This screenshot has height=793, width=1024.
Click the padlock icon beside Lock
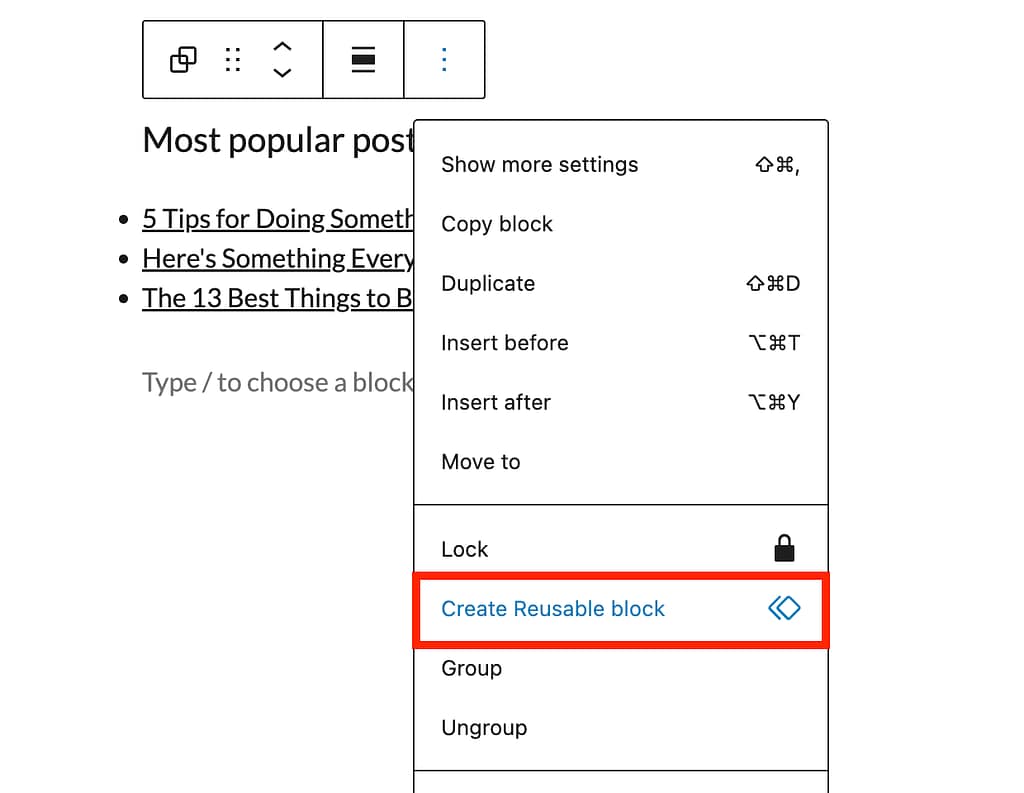pos(784,548)
